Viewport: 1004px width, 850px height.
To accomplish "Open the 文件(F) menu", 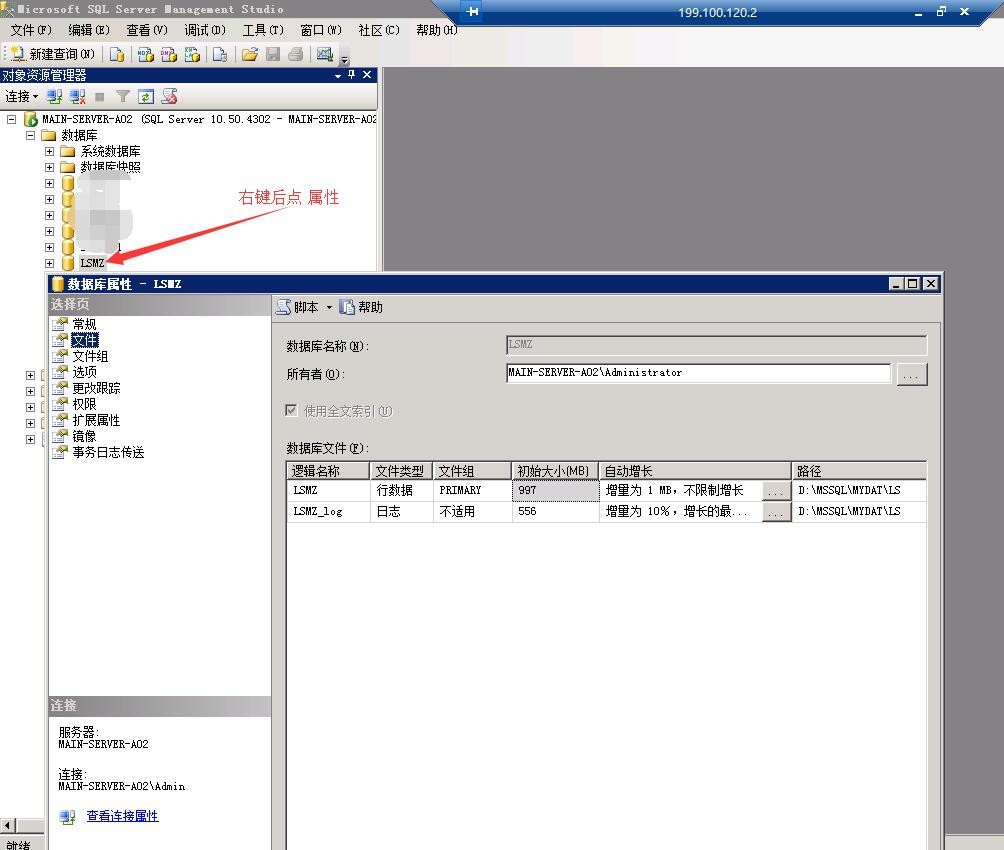I will [31, 30].
